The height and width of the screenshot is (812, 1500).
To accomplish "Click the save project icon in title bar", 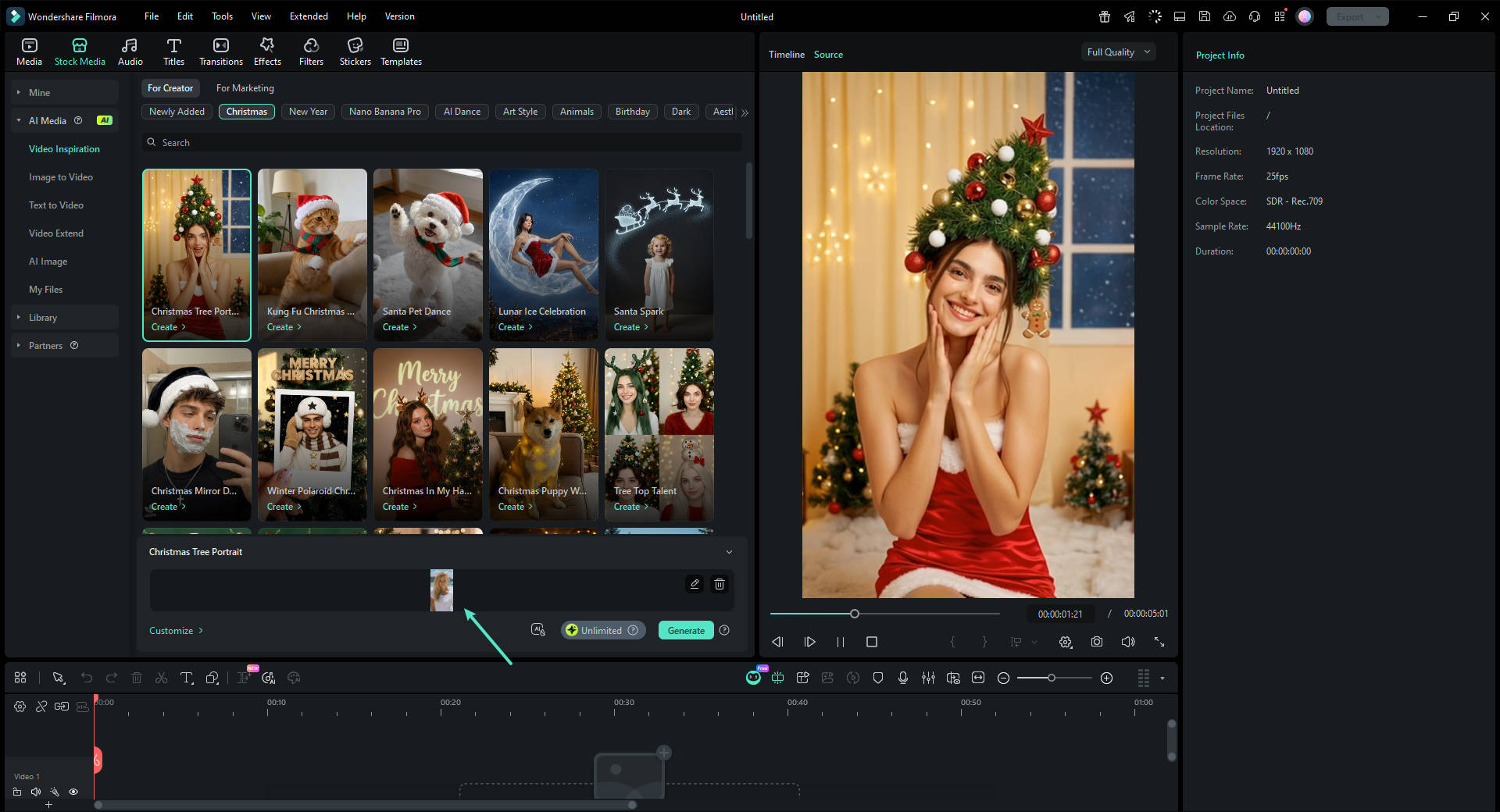I will coord(1205,16).
